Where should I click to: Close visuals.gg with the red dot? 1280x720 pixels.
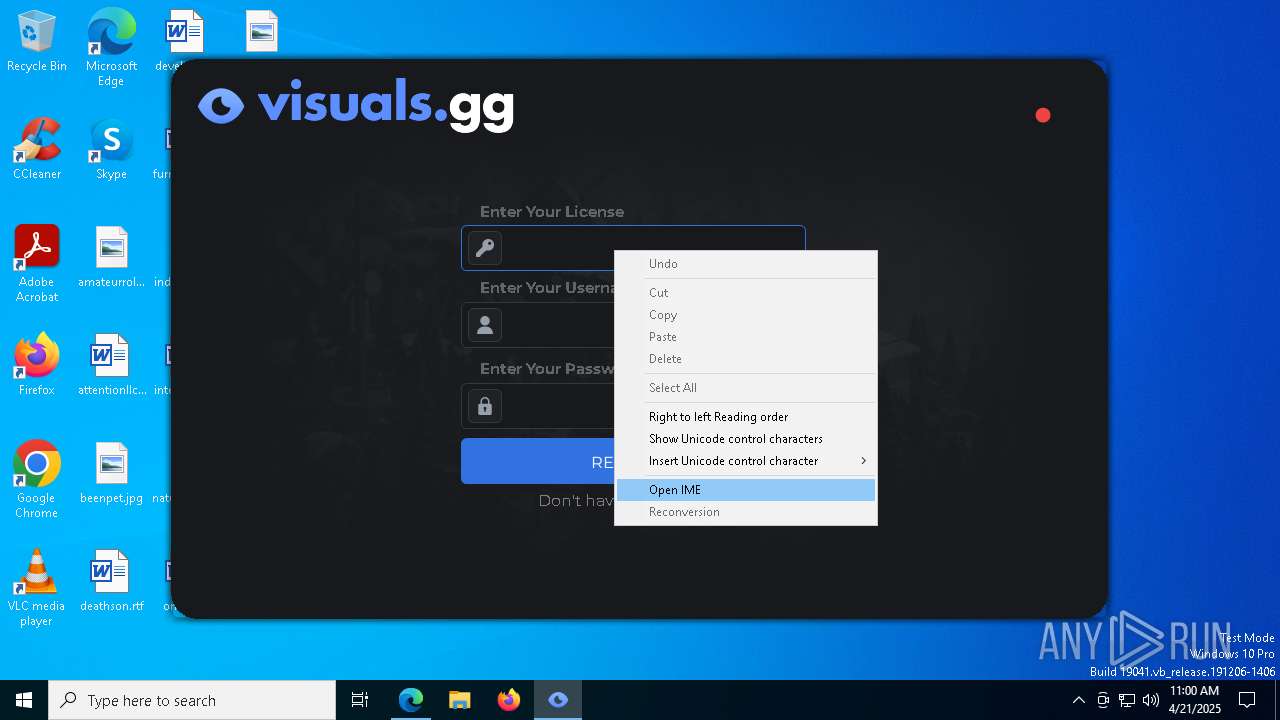click(x=1043, y=115)
